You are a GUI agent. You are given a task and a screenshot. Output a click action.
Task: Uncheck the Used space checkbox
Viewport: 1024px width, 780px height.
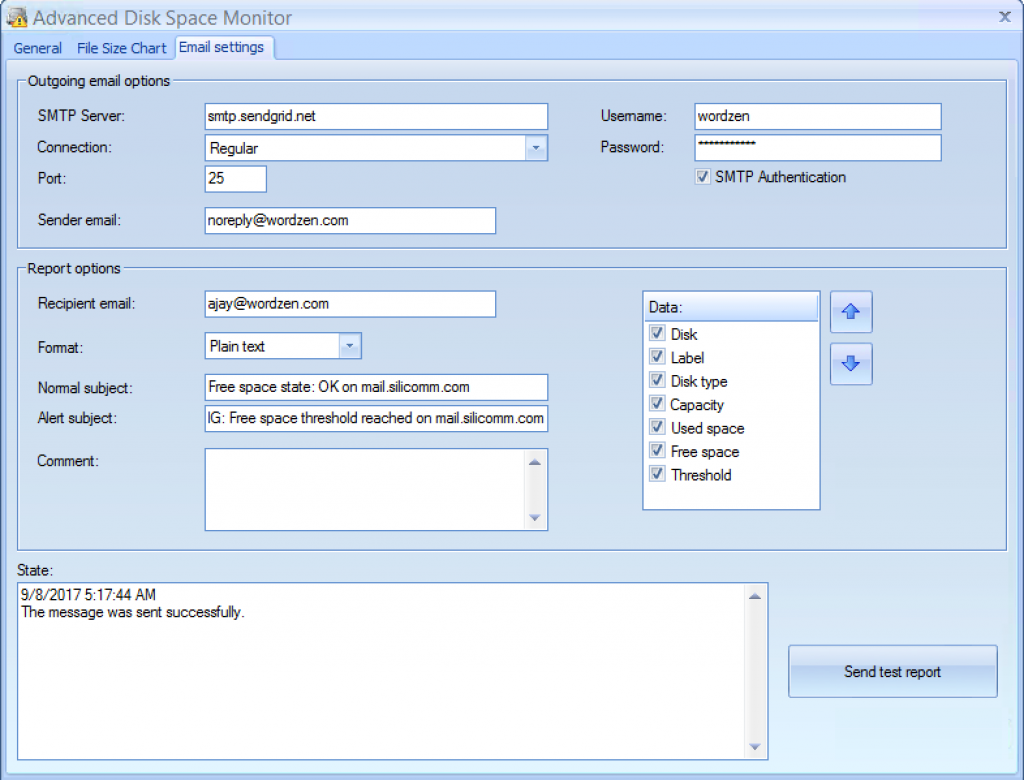[657, 428]
